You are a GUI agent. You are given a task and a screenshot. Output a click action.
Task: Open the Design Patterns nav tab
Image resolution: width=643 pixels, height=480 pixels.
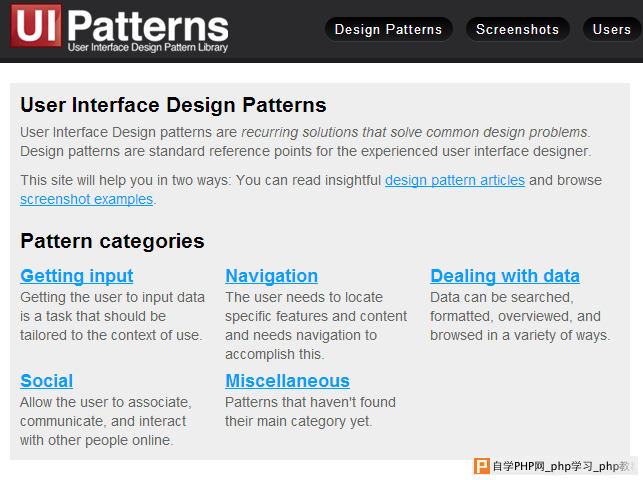(388, 29)
